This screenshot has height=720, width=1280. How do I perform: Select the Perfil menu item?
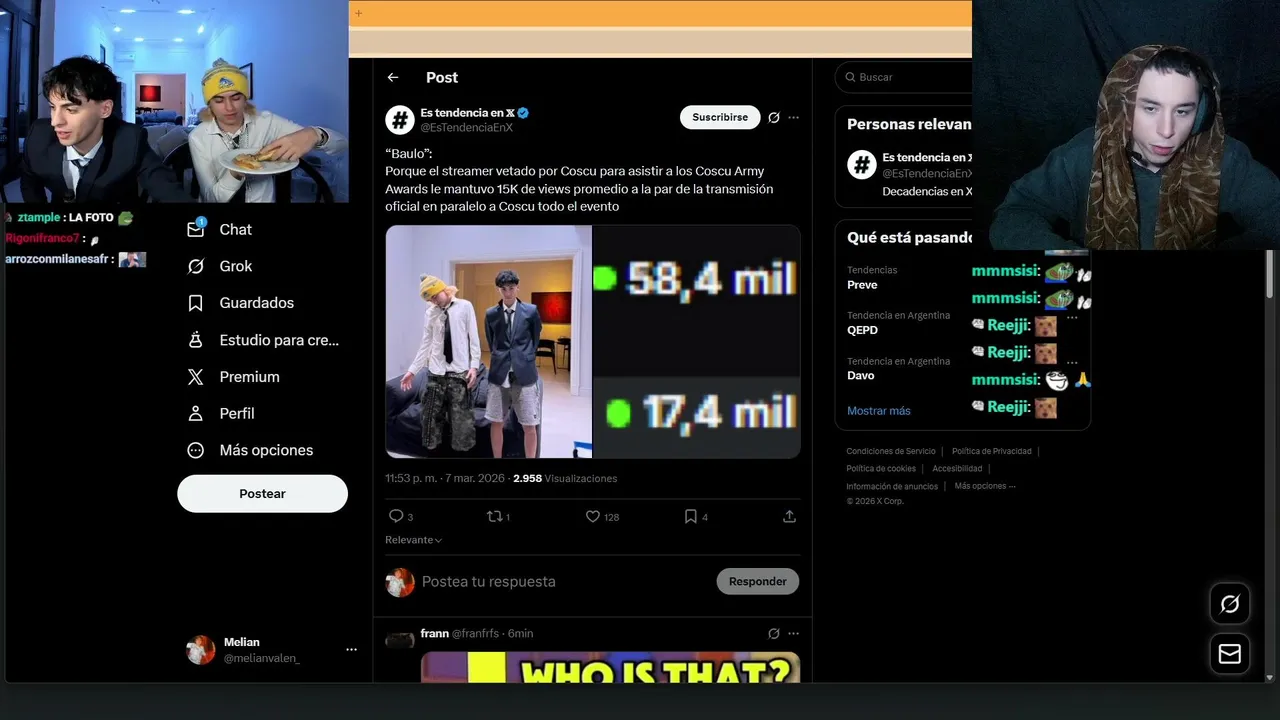[237, 413]
